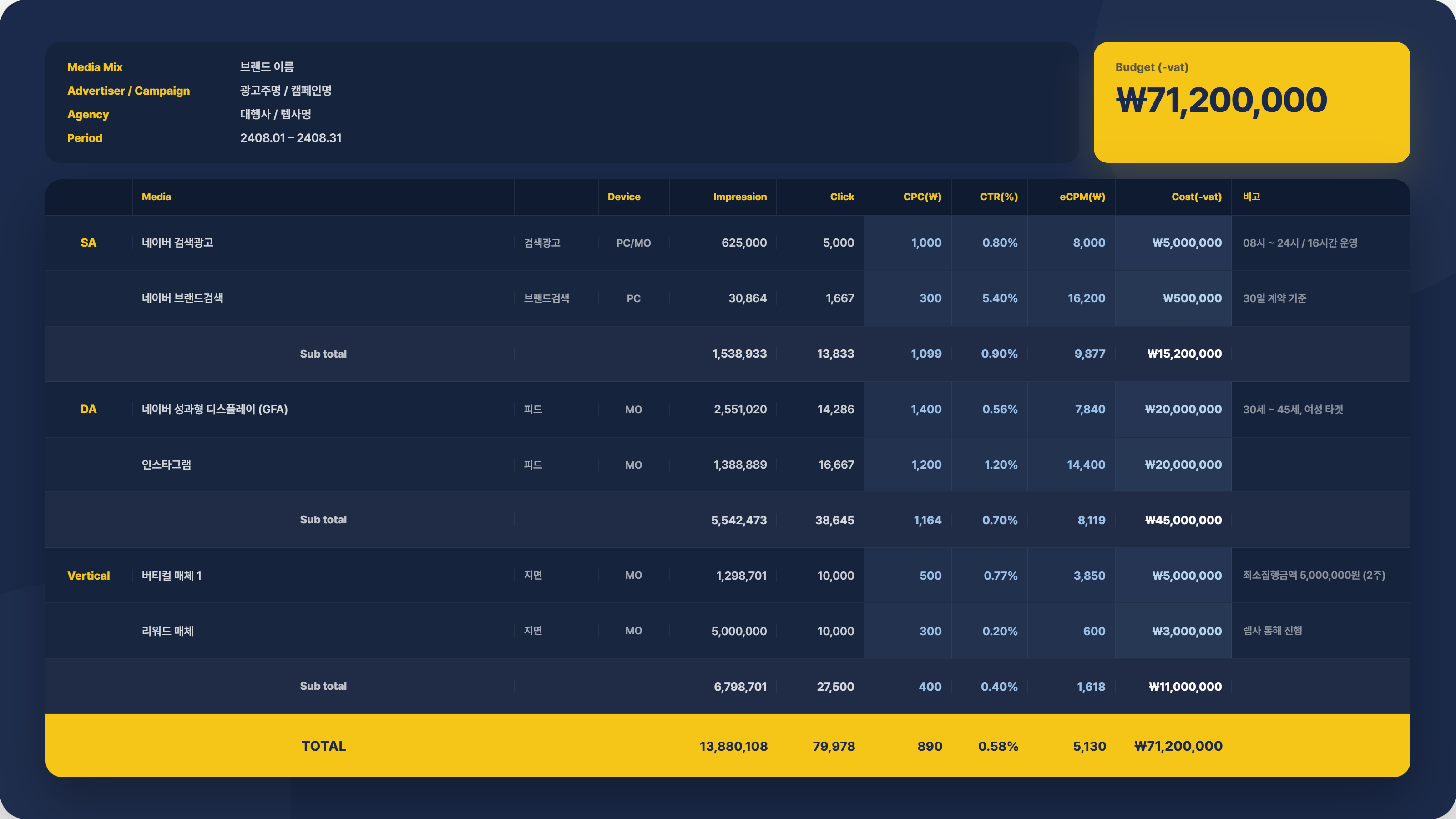Click the brand name value 브랜드 이름
The width and height of the screenshot is (1456, 819).
click(x=267, y=67)
